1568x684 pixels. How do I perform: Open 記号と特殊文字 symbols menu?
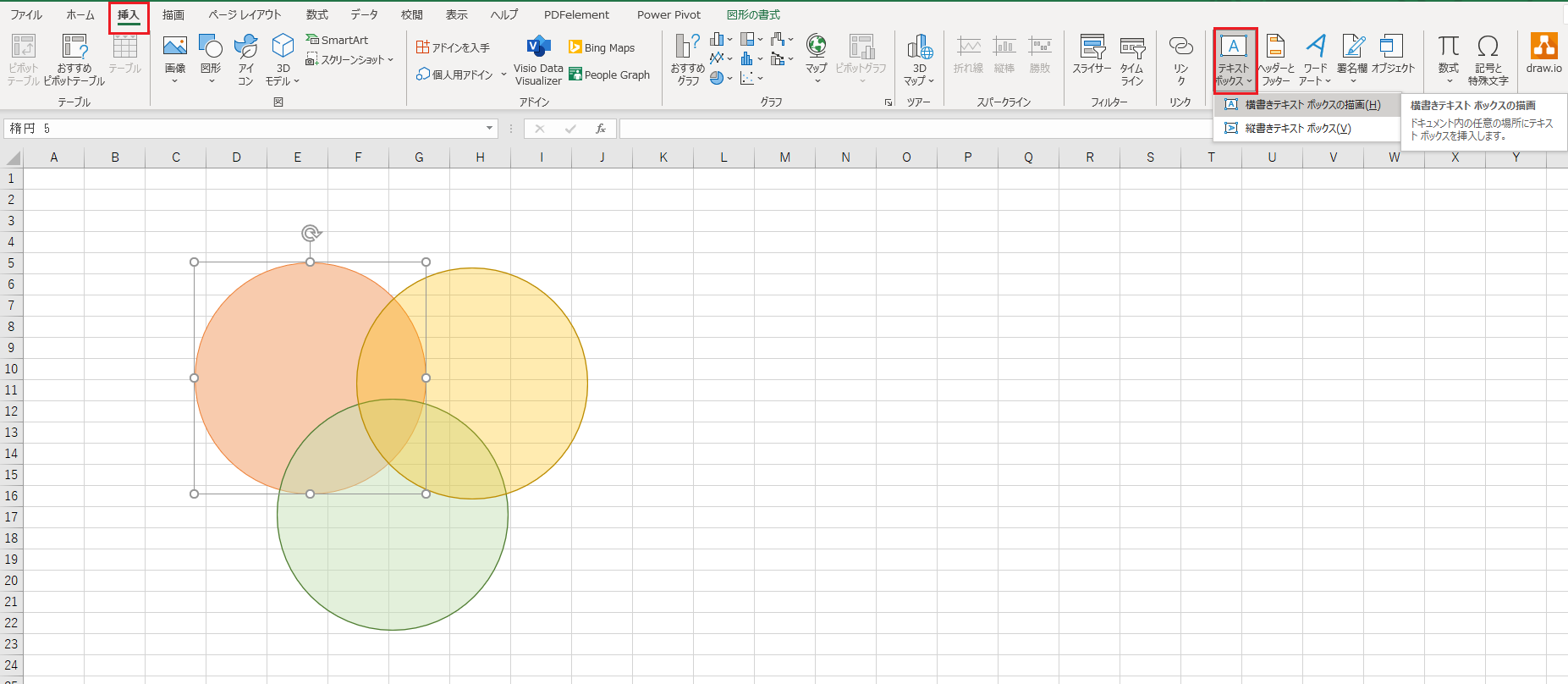point(1488,58)
